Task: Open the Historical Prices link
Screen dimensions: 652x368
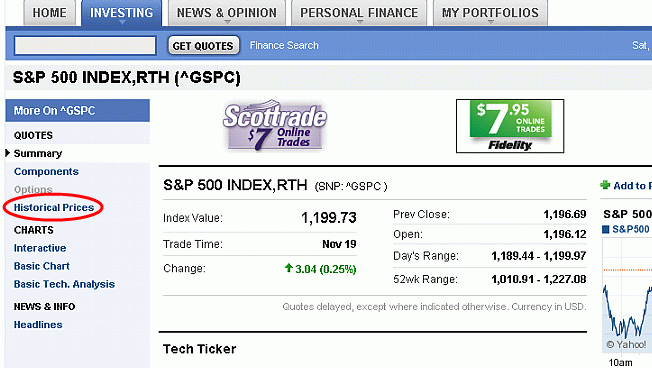Action: coord(54,207)
